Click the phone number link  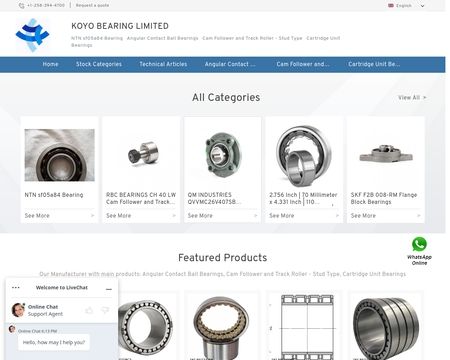[46, 6]
